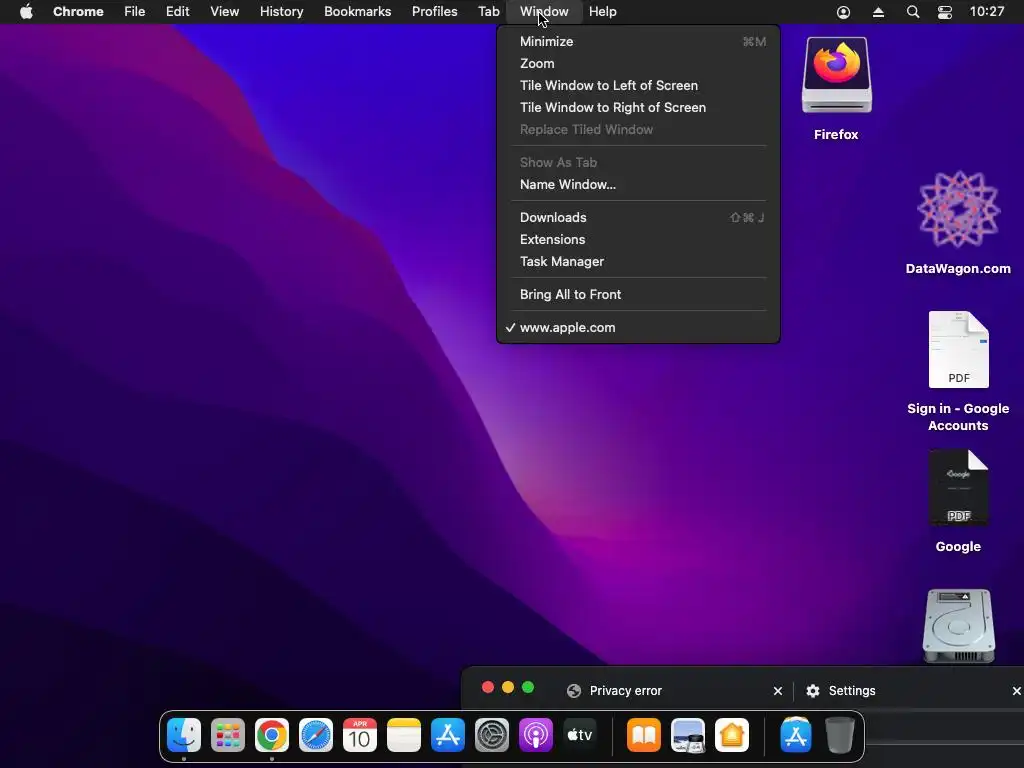Open the History menu

point(281,12)
